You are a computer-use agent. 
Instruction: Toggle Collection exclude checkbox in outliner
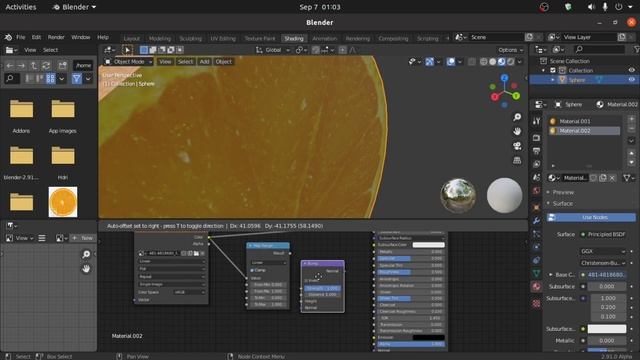pyautogui.click(x=553, y=70)
